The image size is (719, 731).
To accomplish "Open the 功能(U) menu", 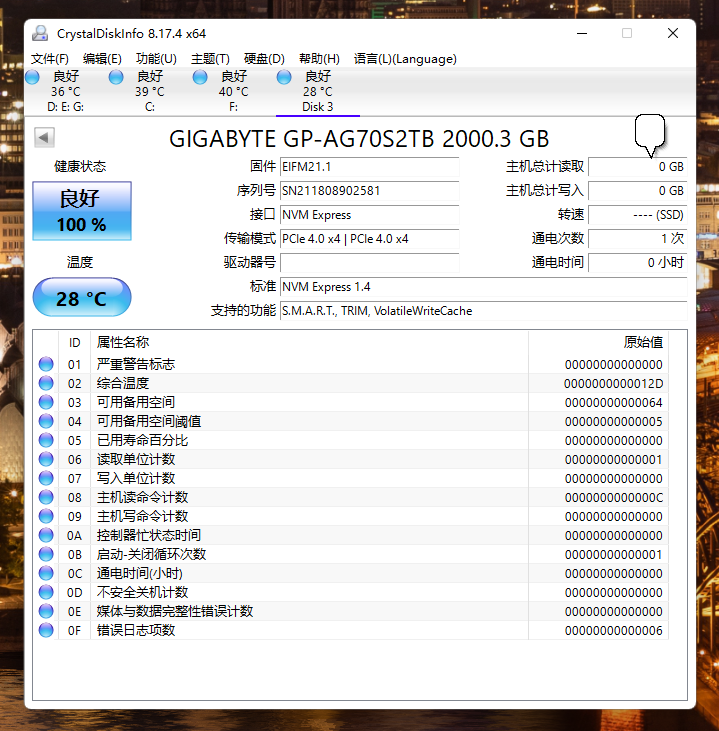I will tap(156, 59).
